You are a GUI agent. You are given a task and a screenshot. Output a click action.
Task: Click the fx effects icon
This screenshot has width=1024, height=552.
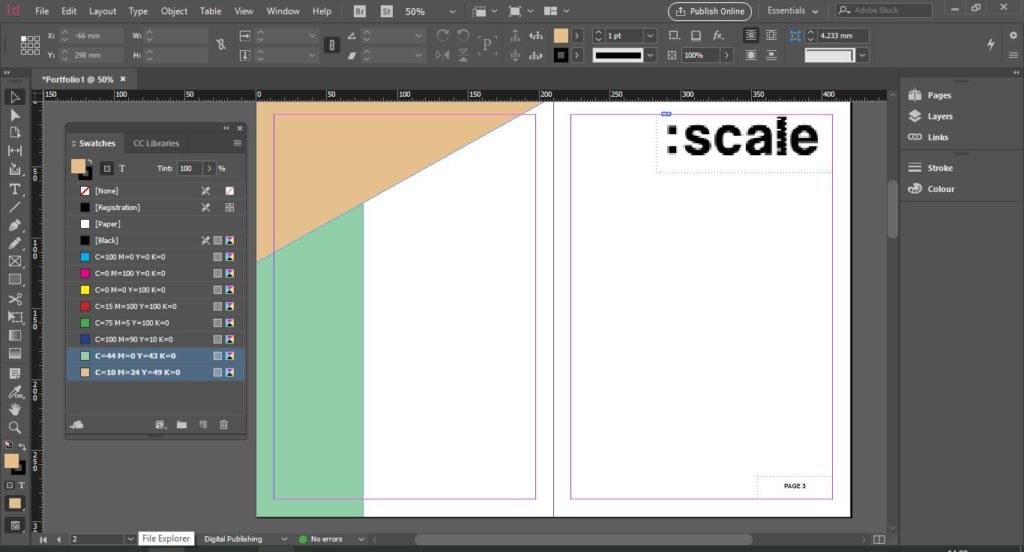coord(718,35)
